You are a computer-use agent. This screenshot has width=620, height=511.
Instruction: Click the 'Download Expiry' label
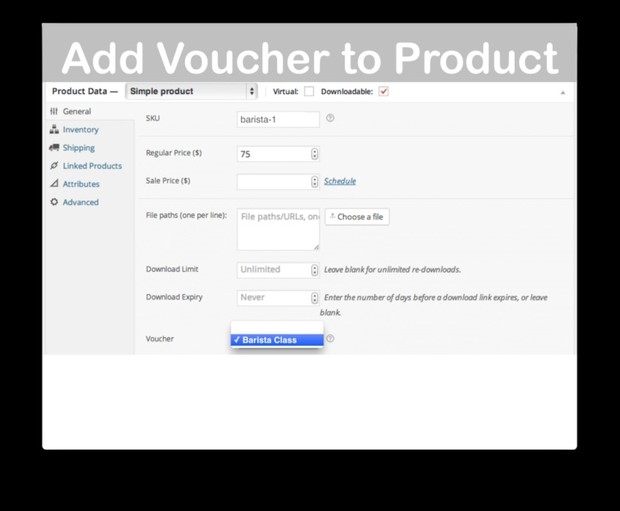click(174, 297)
